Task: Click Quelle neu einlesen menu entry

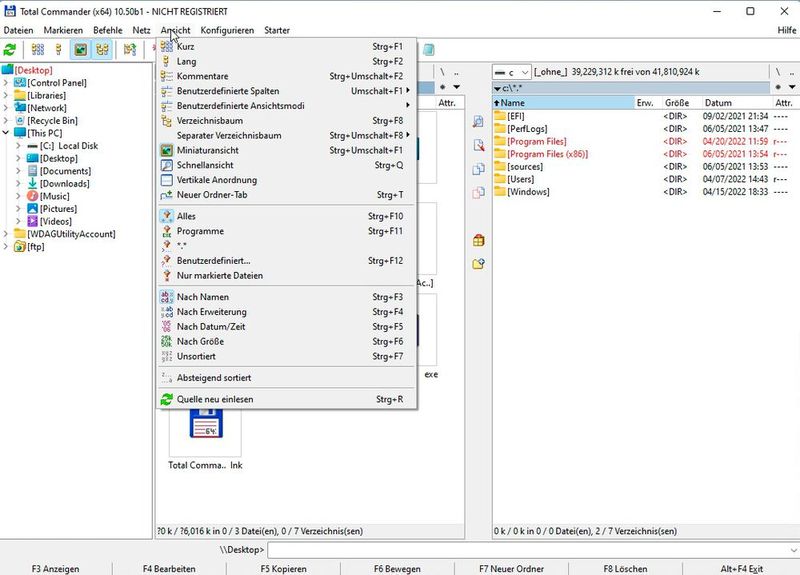Action: coord(286,399)
